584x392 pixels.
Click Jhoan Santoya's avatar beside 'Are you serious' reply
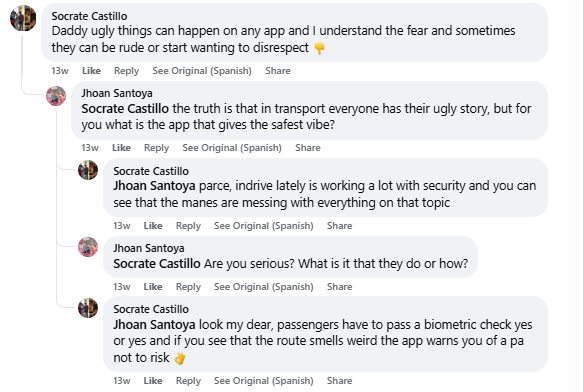tap(88, 247)
